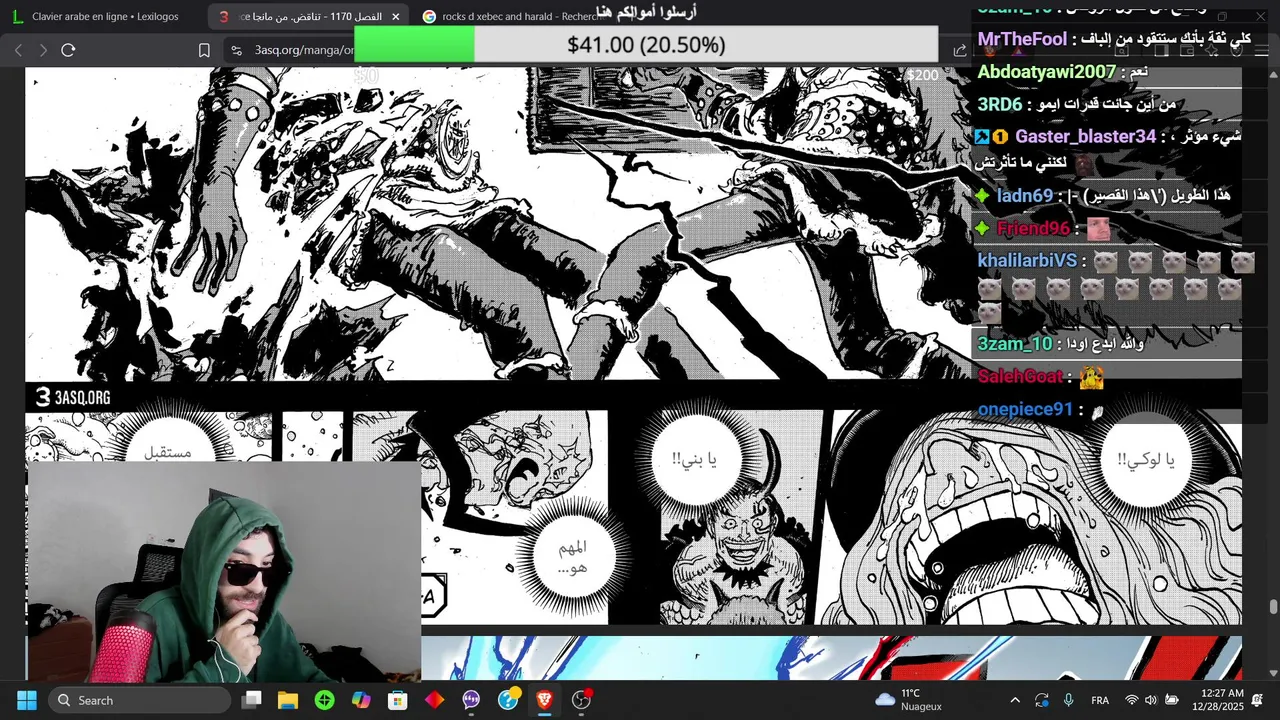Open OBS Studio from the taskbar
The image size is (1280, 720).
(x=581, y=700)
